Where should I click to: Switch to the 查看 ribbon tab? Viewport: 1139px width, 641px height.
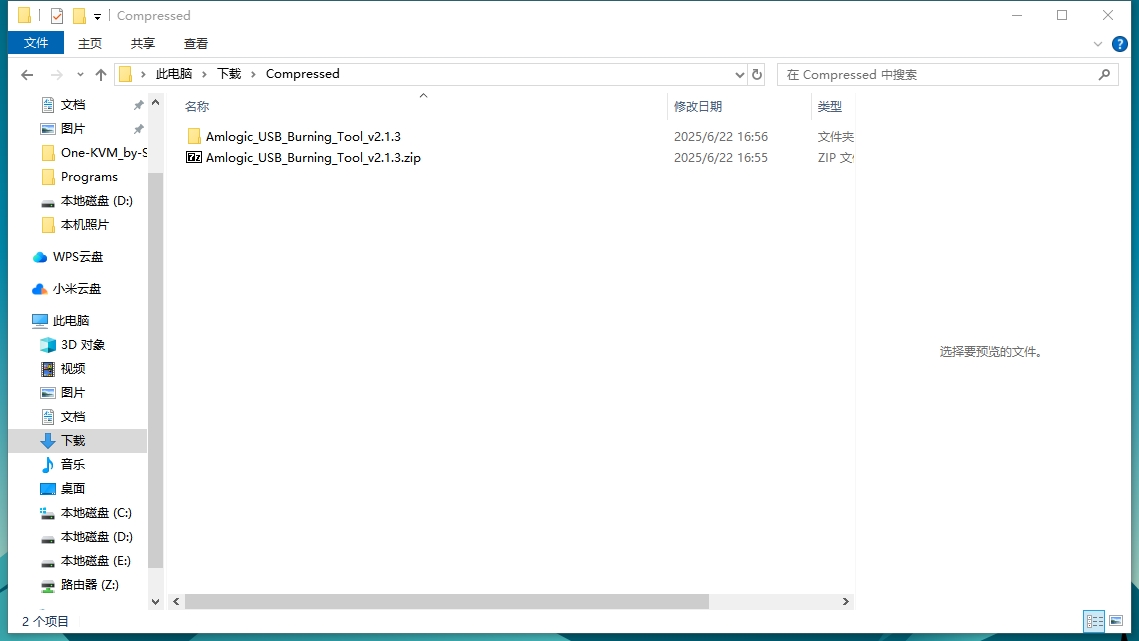coord(195,44)
